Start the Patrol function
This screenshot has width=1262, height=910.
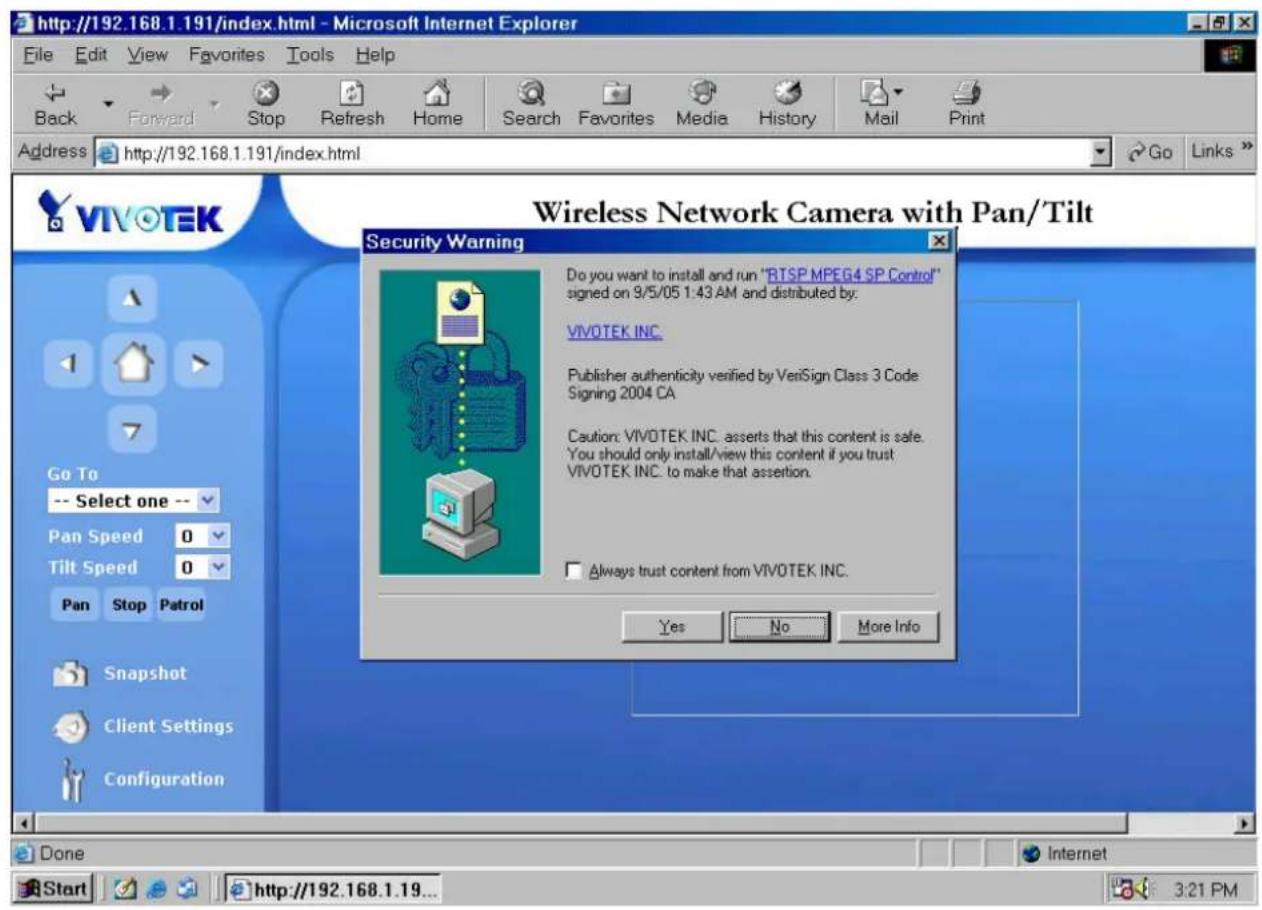coord(181,605)
